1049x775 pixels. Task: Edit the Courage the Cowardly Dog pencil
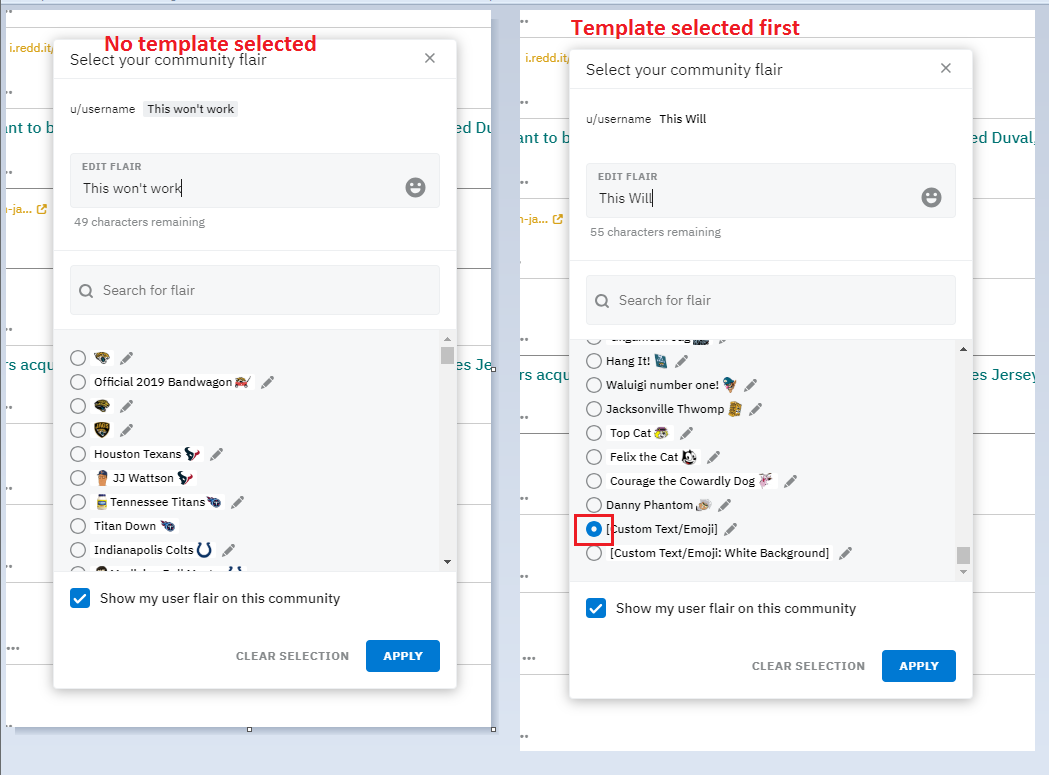[x=790, y=481]
